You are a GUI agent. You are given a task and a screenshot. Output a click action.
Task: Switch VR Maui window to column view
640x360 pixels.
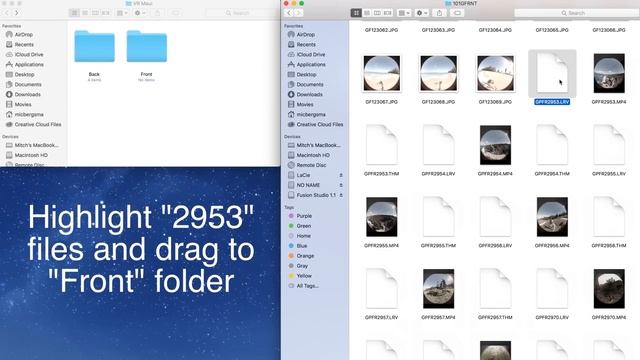pyautogui.click(x=96, y=13)
